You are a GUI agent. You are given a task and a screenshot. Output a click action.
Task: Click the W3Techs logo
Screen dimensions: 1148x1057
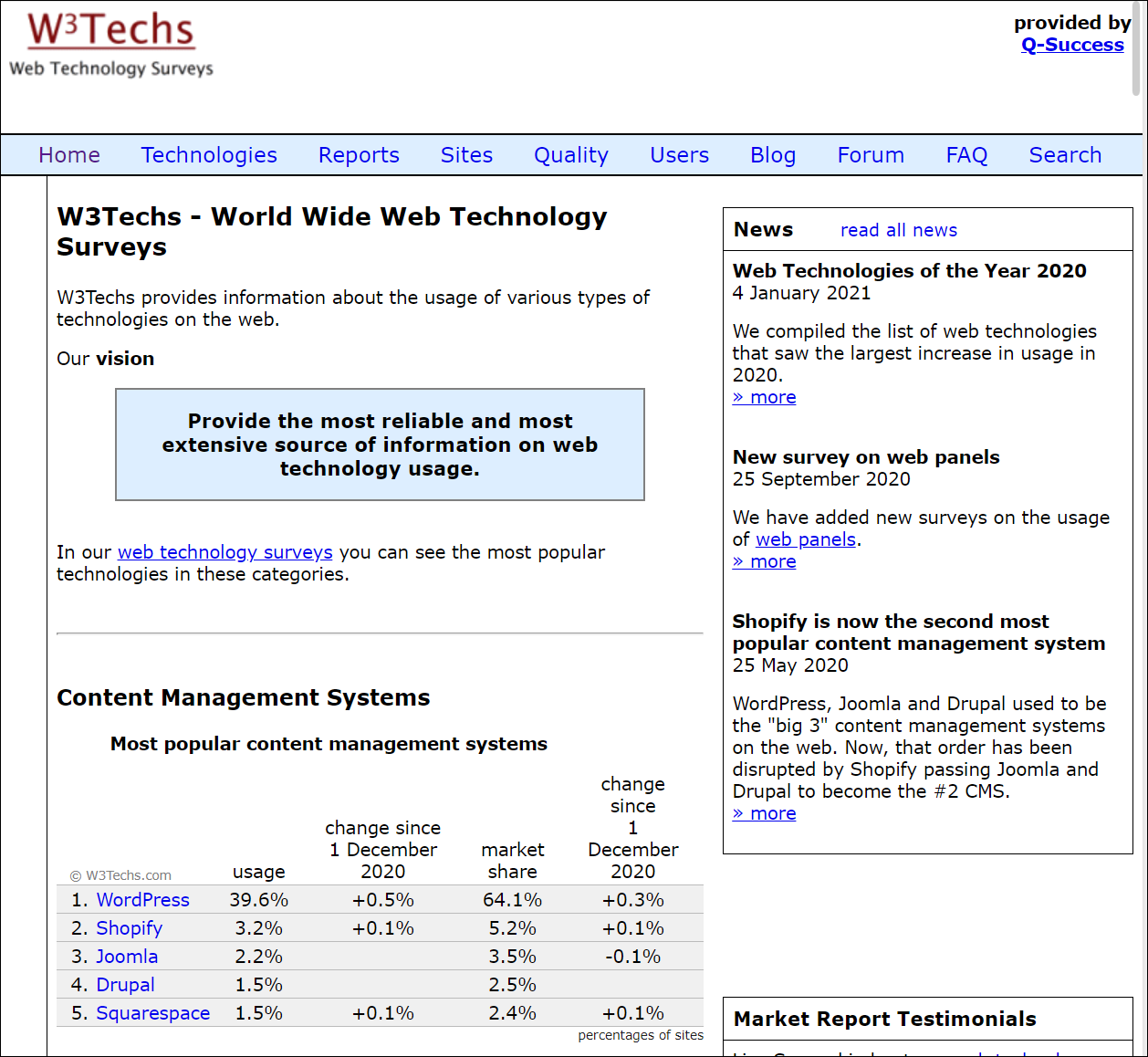(x=111, y=45)
